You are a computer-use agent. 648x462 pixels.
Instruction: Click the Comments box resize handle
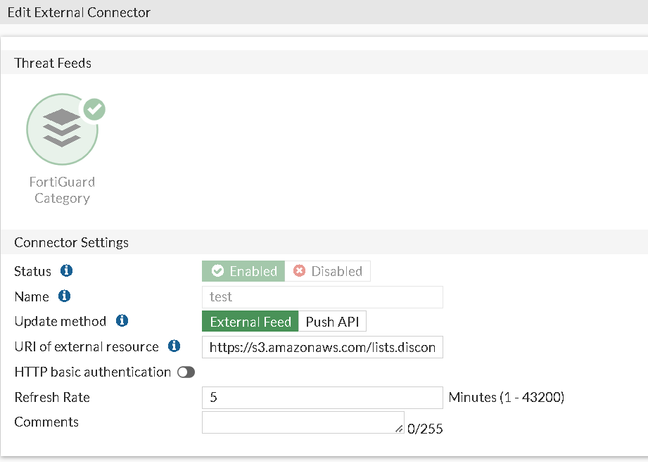[399, 429]
